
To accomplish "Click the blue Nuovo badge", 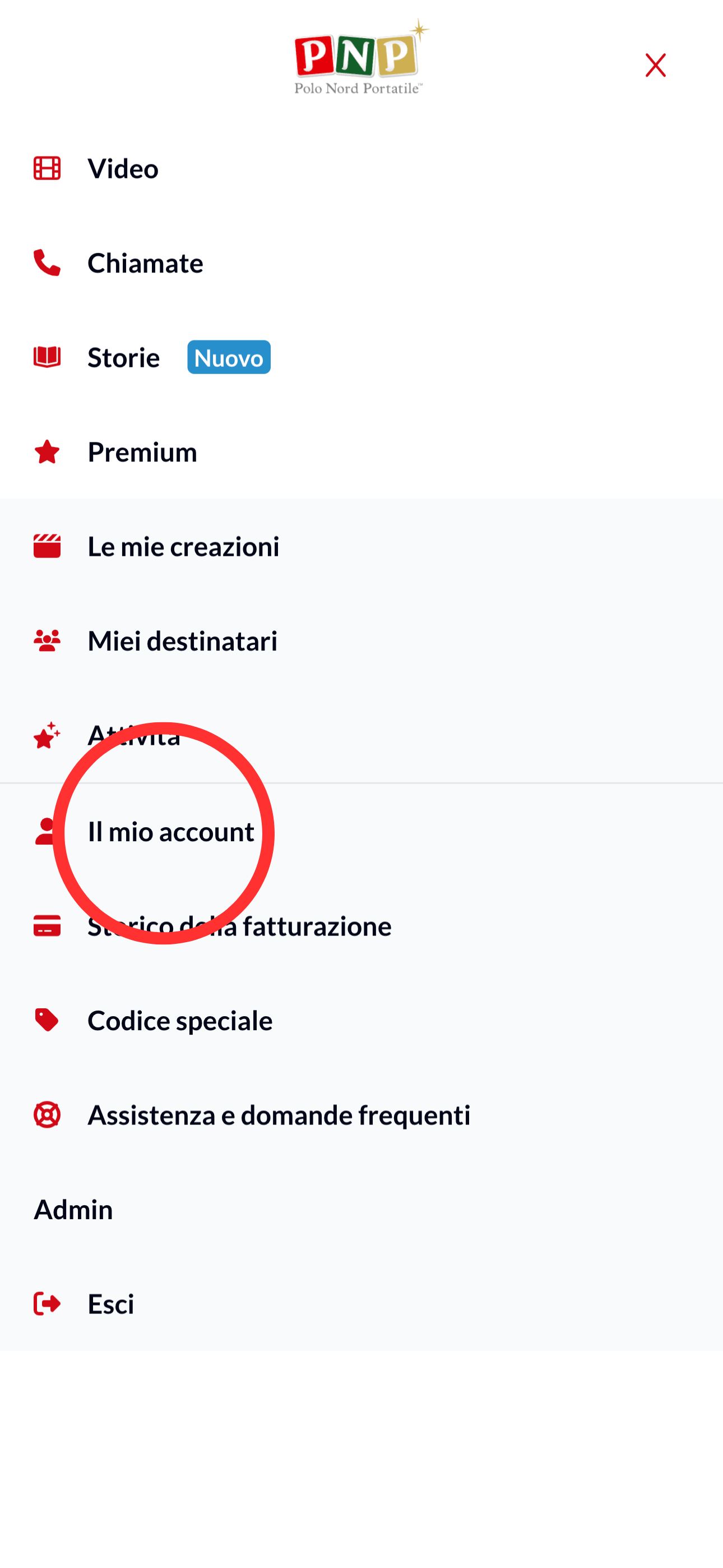I will pyautogui.click(x=229, y=357).
